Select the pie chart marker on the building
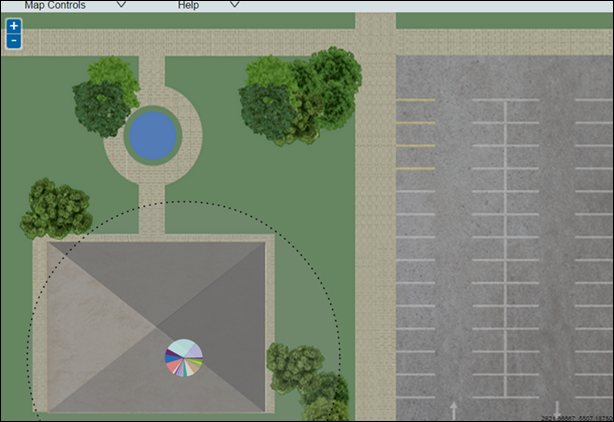The image size is (614, 422). 184,358
